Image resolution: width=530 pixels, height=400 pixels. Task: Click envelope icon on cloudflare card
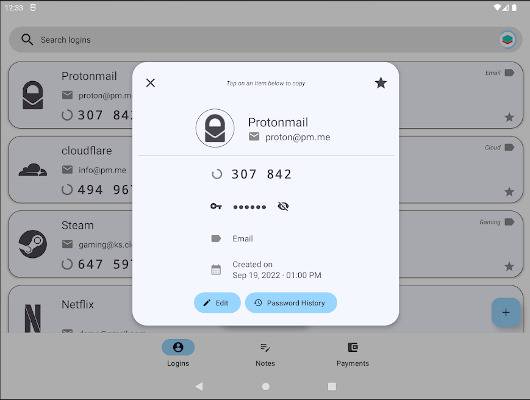pyautogui.click(x=67, y=170)
